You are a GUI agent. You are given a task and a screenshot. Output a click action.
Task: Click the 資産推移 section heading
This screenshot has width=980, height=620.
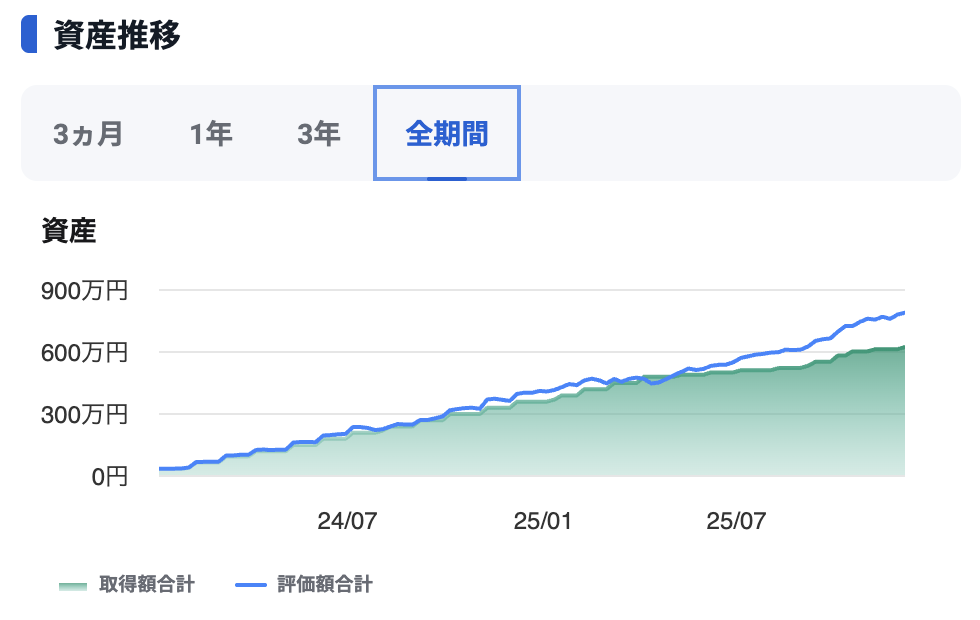point(117,35)
